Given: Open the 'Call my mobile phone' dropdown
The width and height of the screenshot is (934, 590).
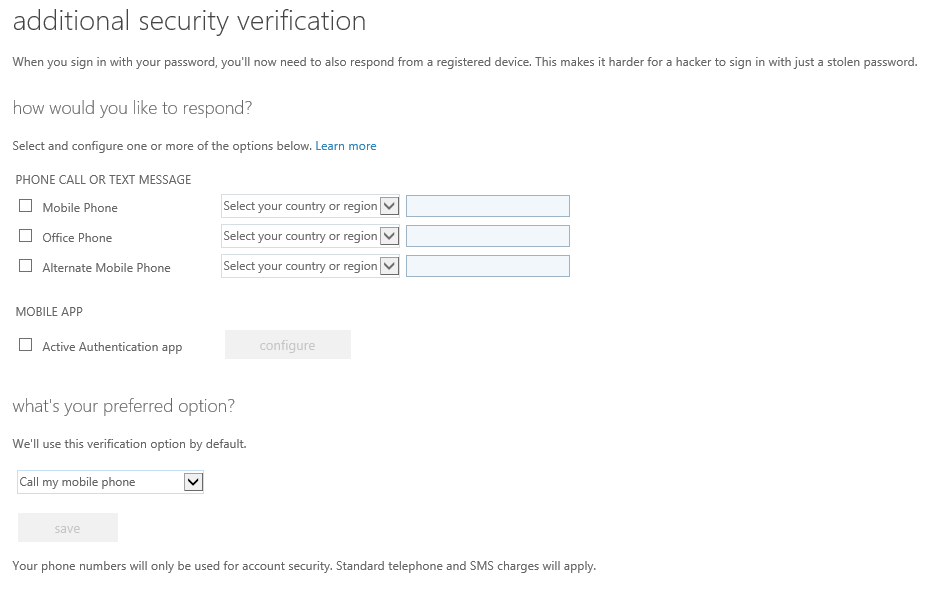Looking at the screenshot, I should coord(110,482).
